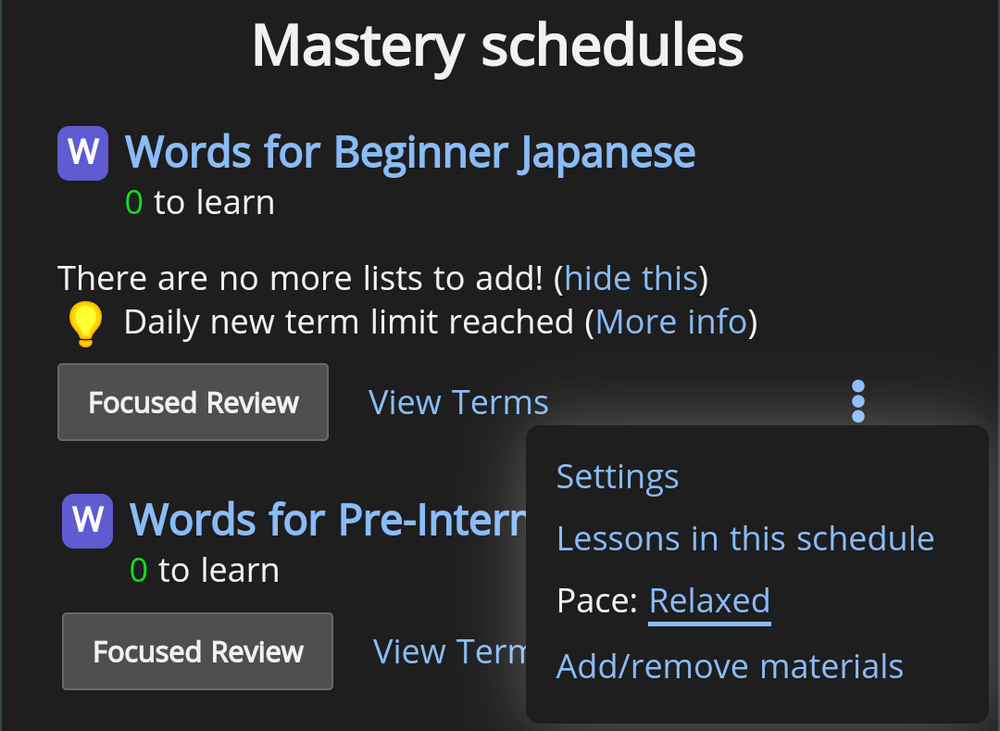The width and height of the screenshot is (1000, 731).
Task: Start Focused Review for Beginner Japanese
Action: (193, 402)
